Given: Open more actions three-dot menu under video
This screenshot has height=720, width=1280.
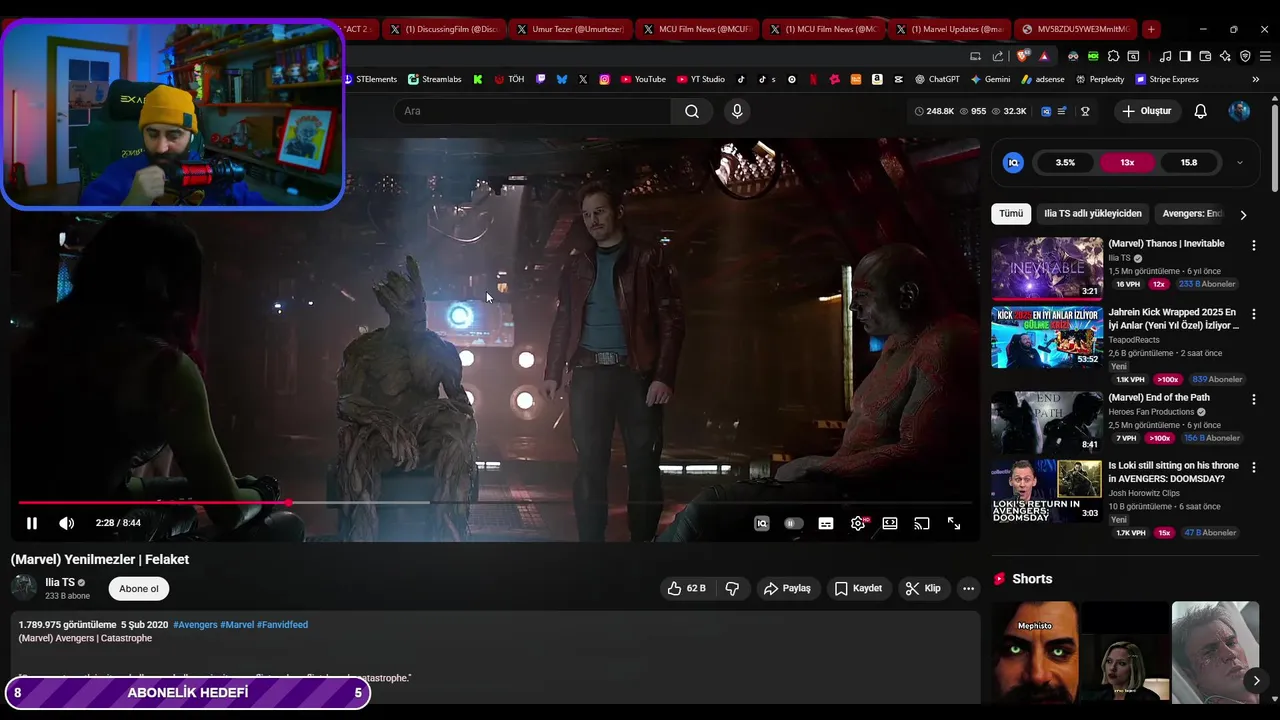Looking at the screenshot, I should (x=968, y=588).
